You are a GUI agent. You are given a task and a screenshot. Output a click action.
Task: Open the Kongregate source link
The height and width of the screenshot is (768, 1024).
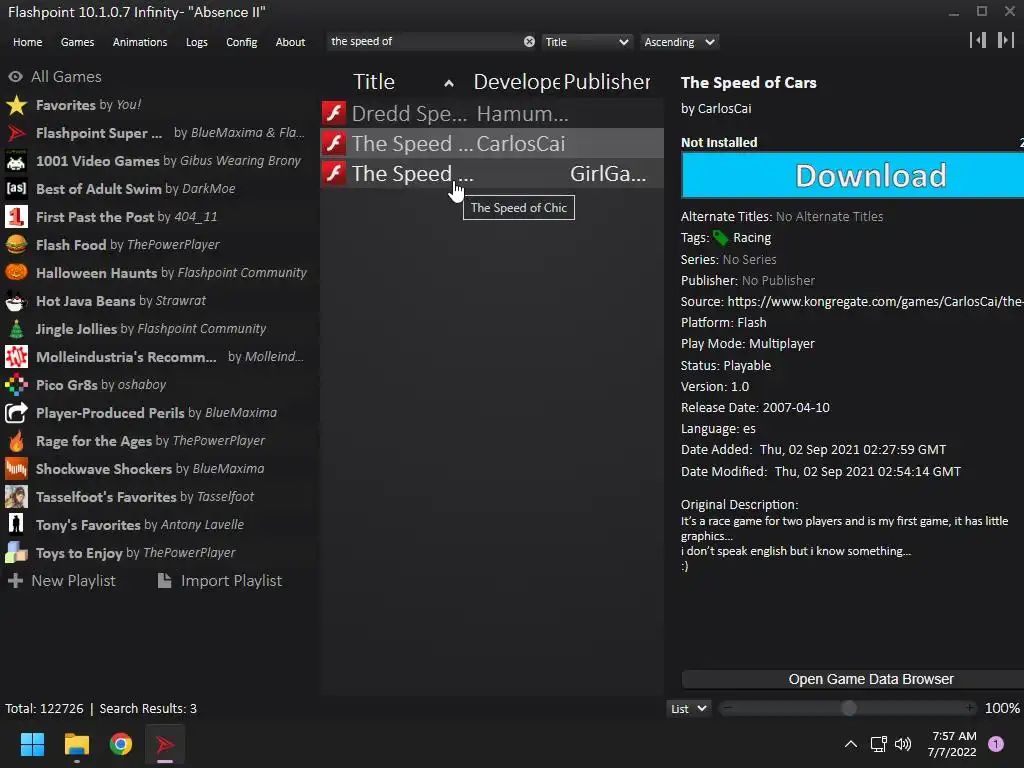875,301
